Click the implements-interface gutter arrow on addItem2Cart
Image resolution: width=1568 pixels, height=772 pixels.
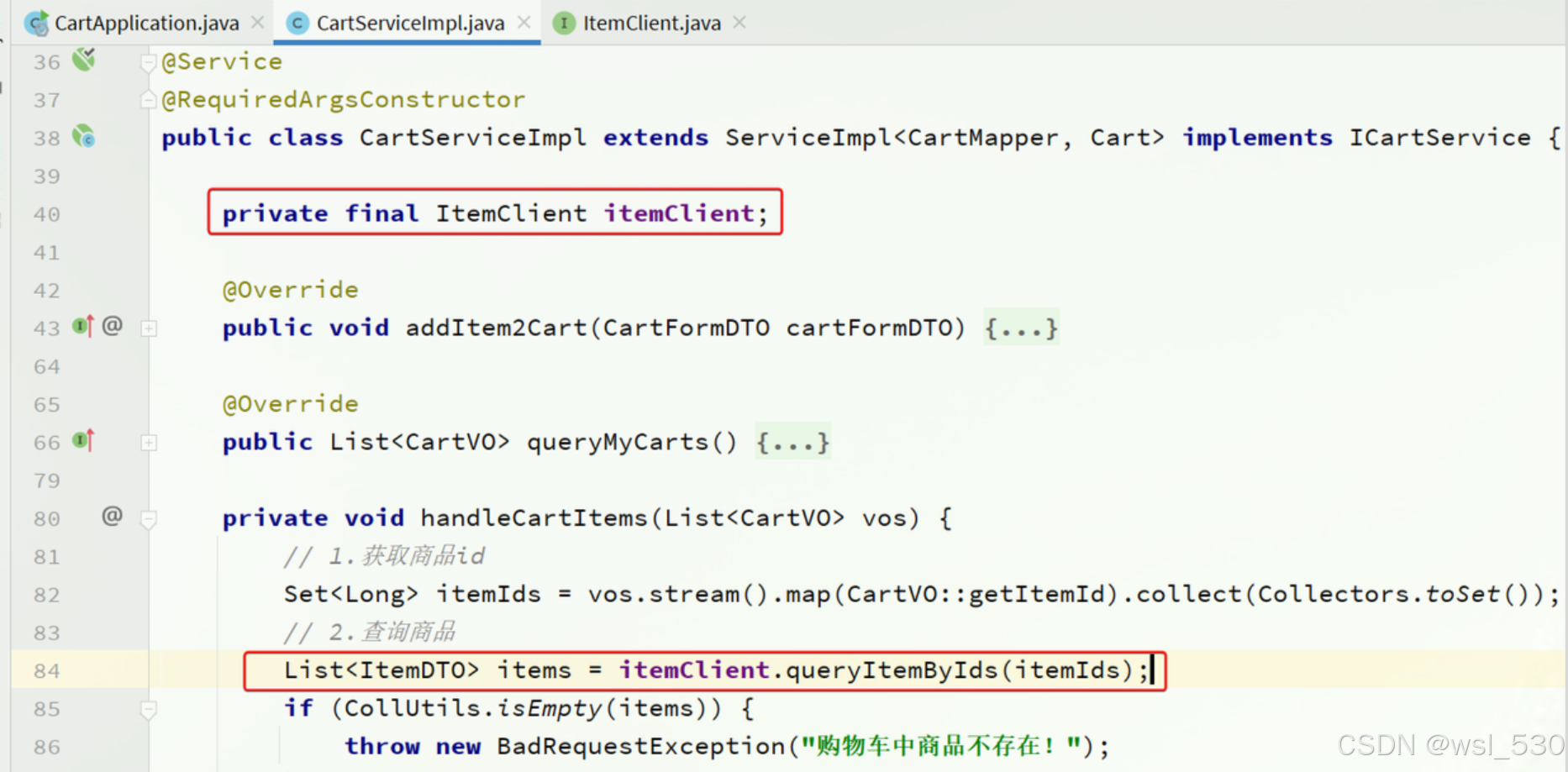[x=83, y=327]
